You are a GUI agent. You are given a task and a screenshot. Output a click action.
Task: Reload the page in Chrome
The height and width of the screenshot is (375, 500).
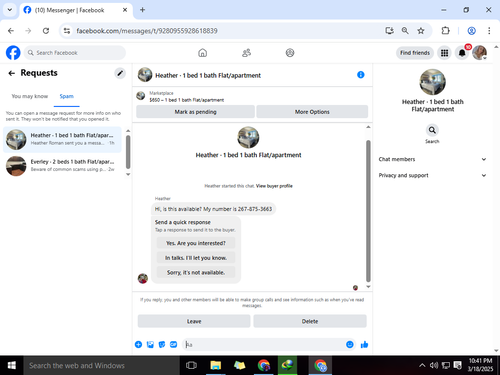(x=46, y=31)
